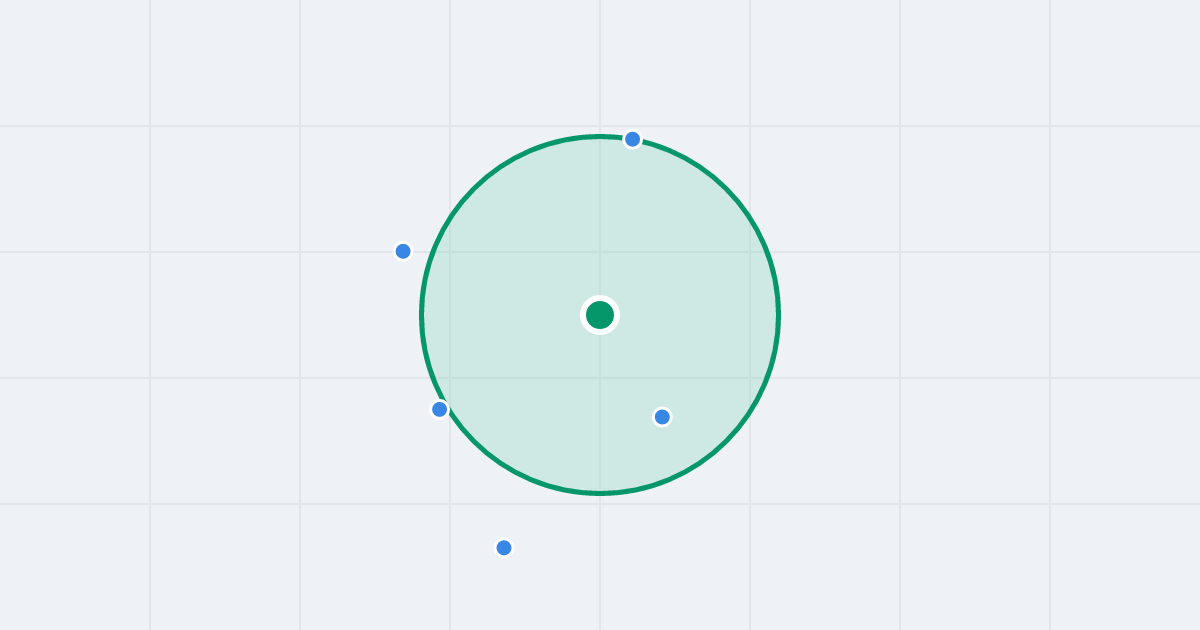Image resolution: width=1200 pixels, height=630 pixels.
Task: Choose the blue dot below the green circle
Action: (x=504, y=548)
